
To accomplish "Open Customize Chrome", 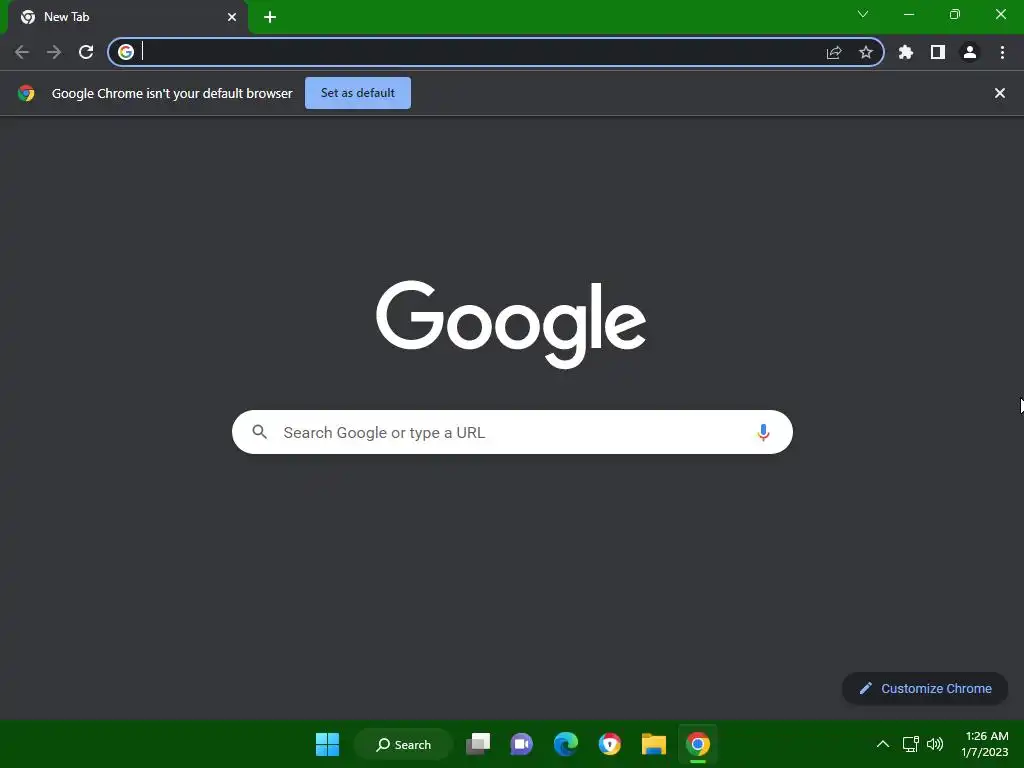I will (x=925, y=688).
